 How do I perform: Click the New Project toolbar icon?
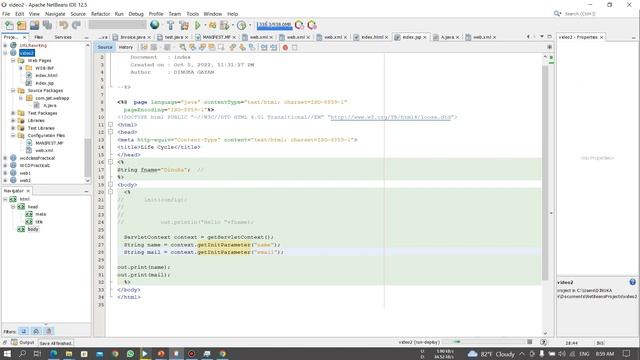[22, 25]
